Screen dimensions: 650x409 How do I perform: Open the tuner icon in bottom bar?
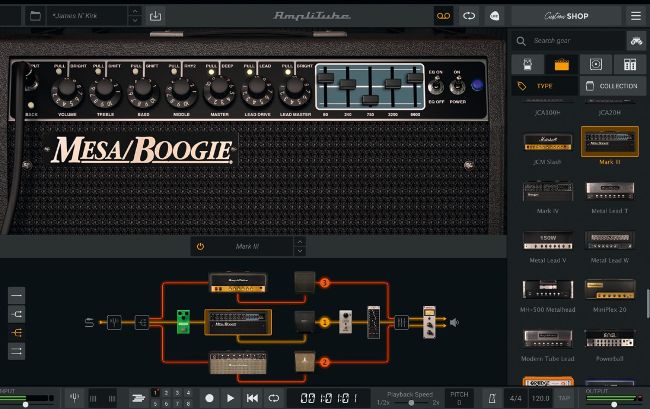point(74,398)
